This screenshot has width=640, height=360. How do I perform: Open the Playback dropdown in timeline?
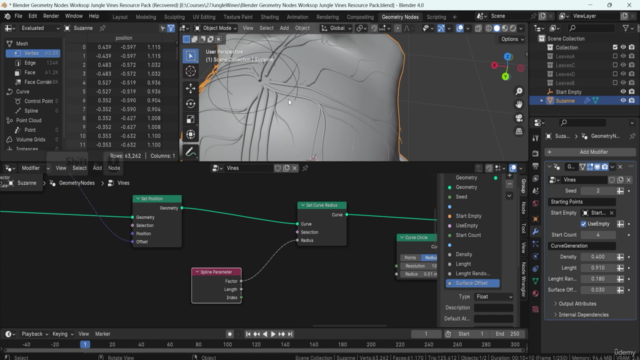pos(34,334)
